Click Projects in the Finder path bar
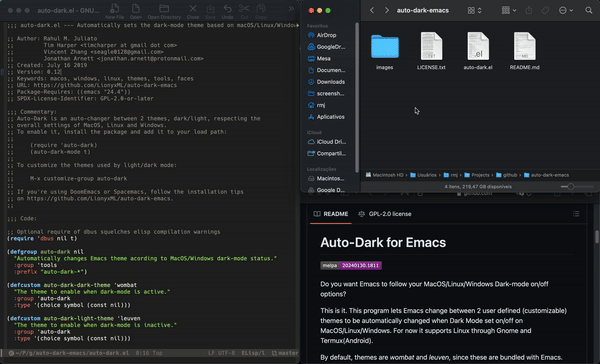Image resolution: width=600 pixels, height=364 pixels. 477,175
